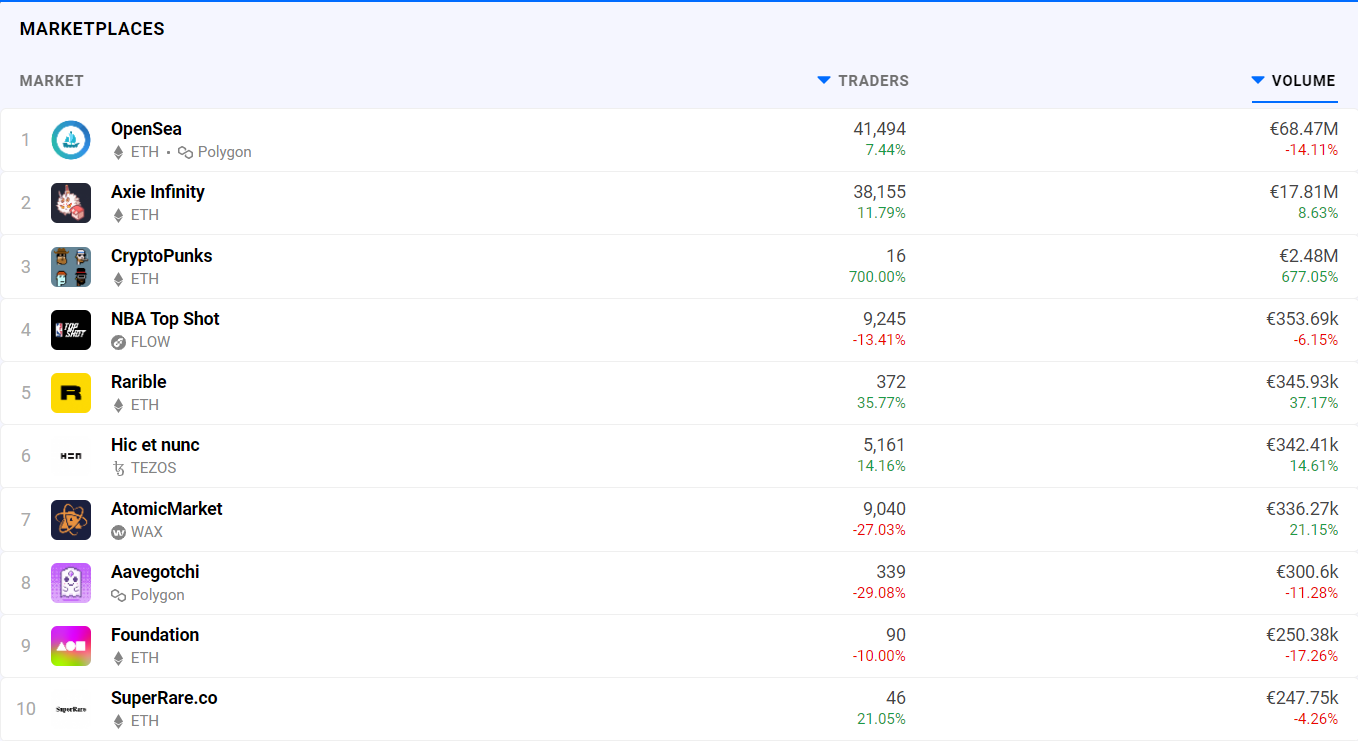This screenshot has height=741, width=1358.
Task: Click the ETH icon under Foundation
Action: [x=118, y=658]
